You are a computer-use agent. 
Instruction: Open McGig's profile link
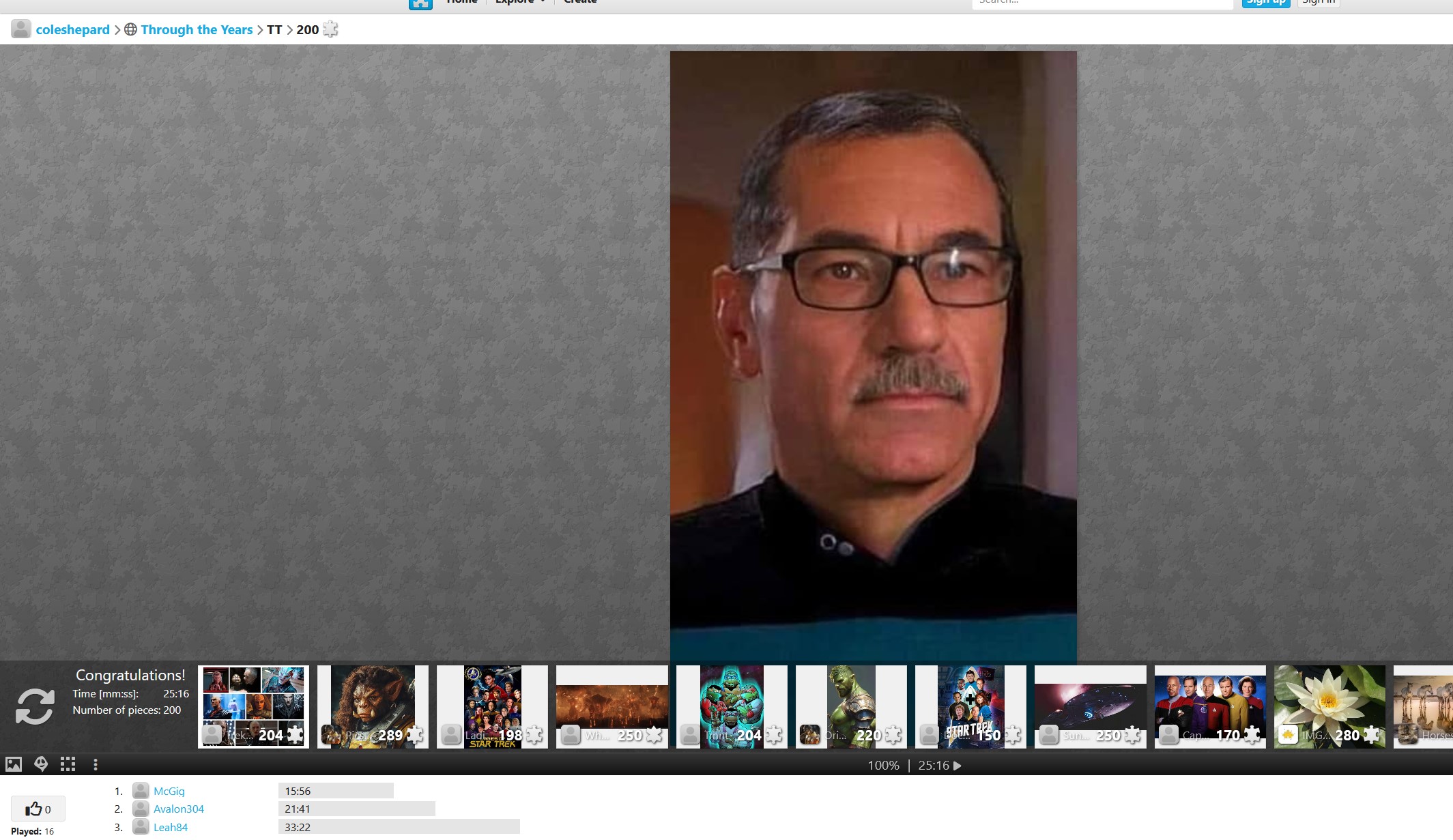pyautogui.click(x=169, y=791)
